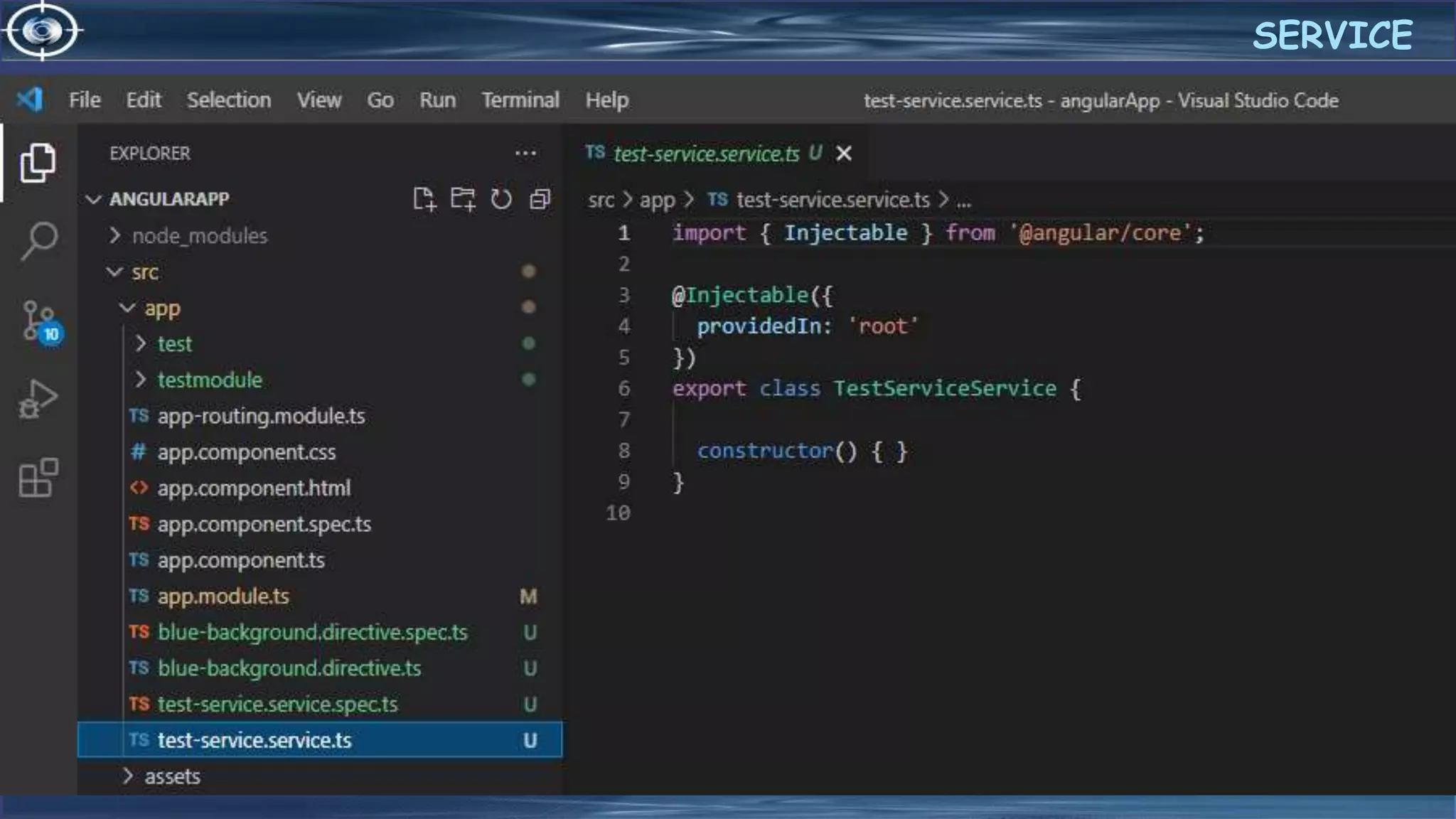Open Explorer more actions ellipsis

tap(525, 154)
